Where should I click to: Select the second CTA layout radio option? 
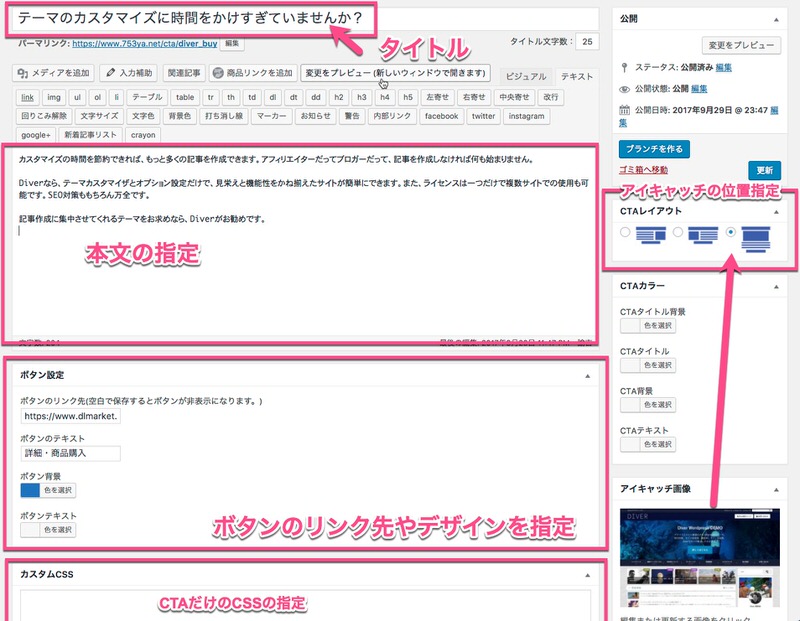678,232
